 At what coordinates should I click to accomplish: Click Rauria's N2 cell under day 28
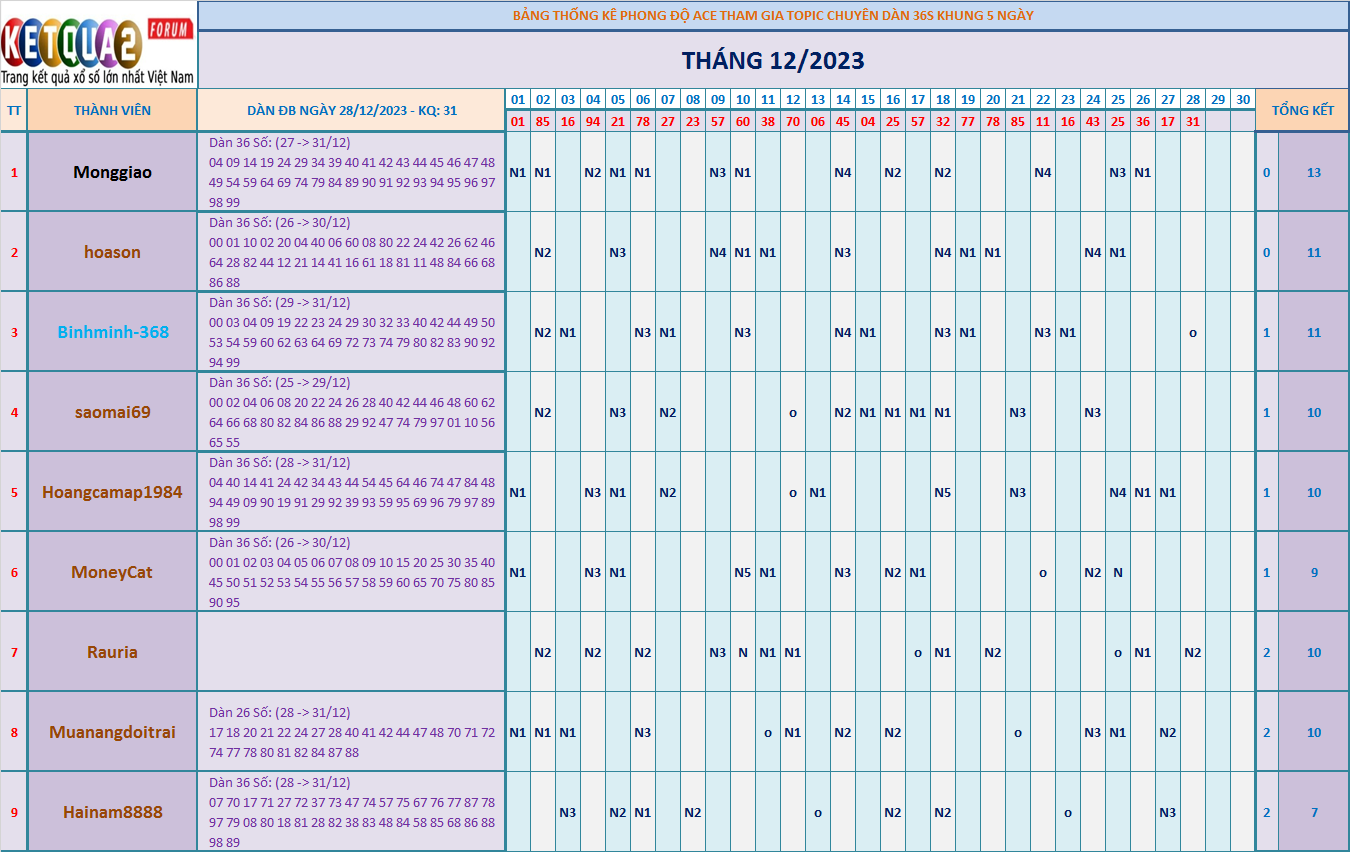coord(1193,652)
